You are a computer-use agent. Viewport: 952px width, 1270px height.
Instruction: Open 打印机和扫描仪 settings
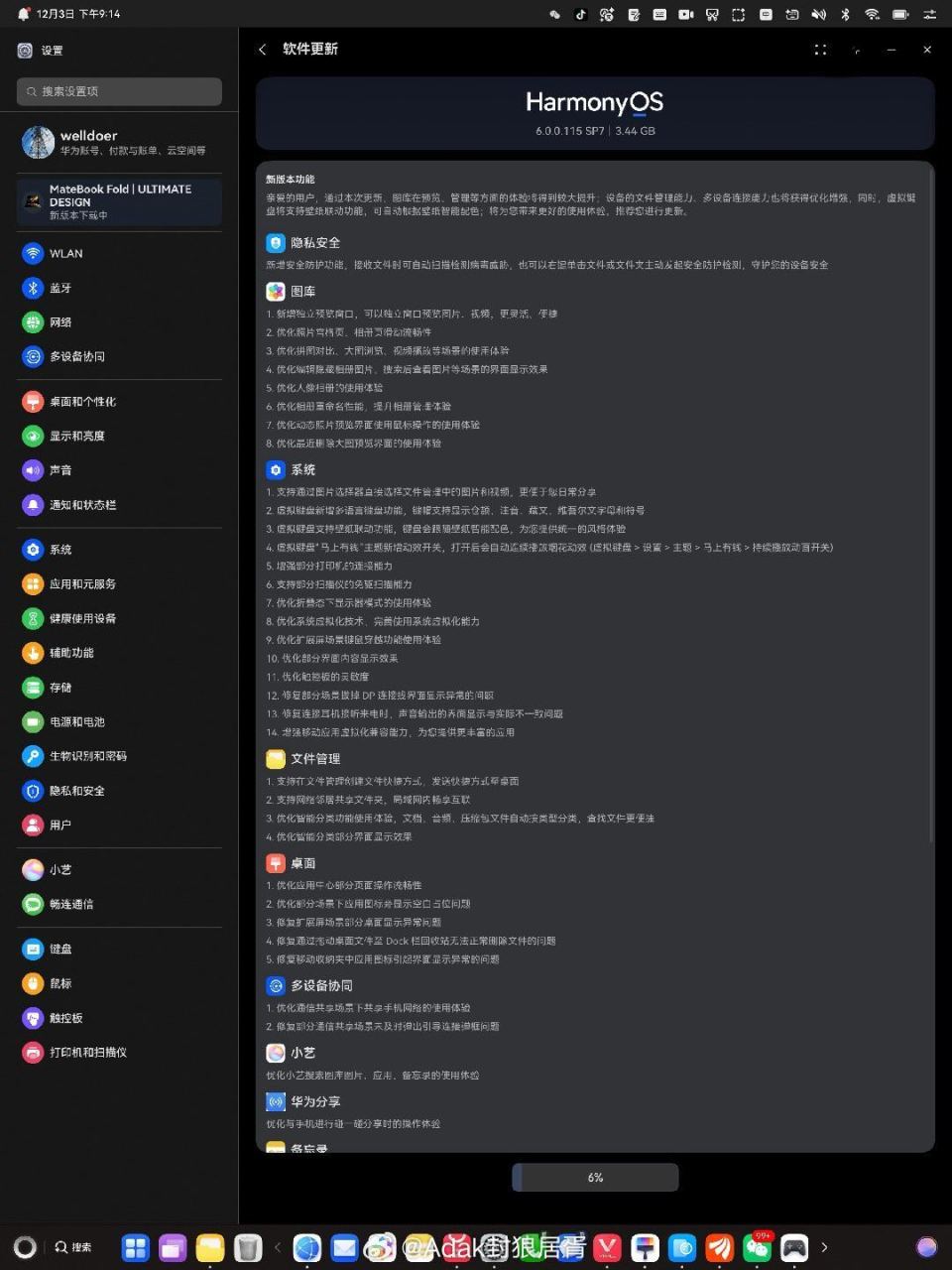(119, 1052)
